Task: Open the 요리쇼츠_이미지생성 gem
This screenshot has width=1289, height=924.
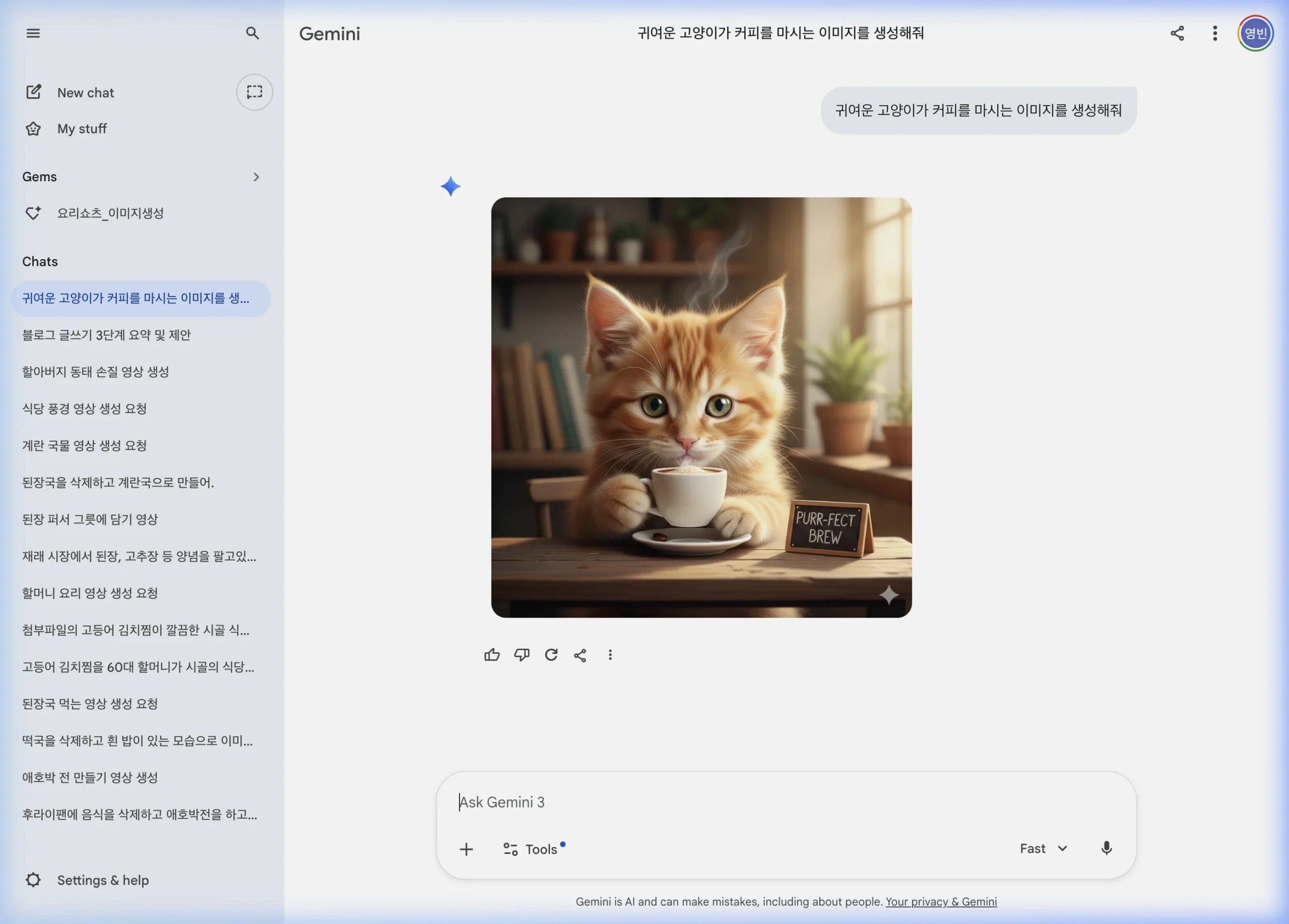Action: (111, 213)
